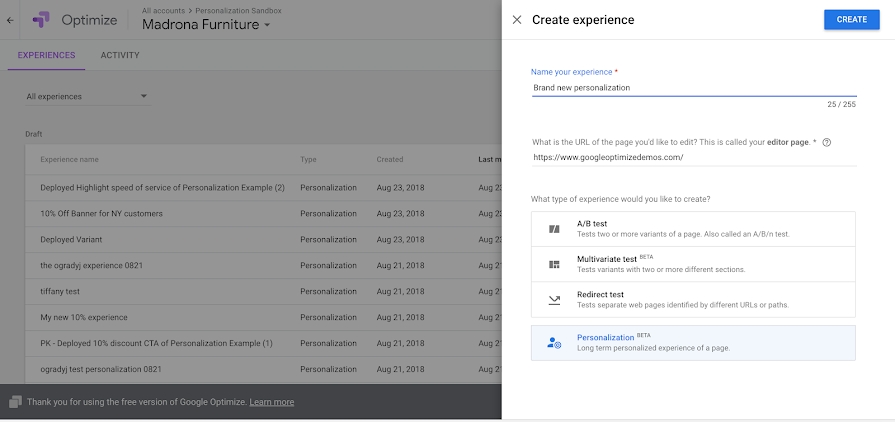Click the Google Optimize logo icon
The height and width of the screenshot is (422, 895).
[41, 20]
